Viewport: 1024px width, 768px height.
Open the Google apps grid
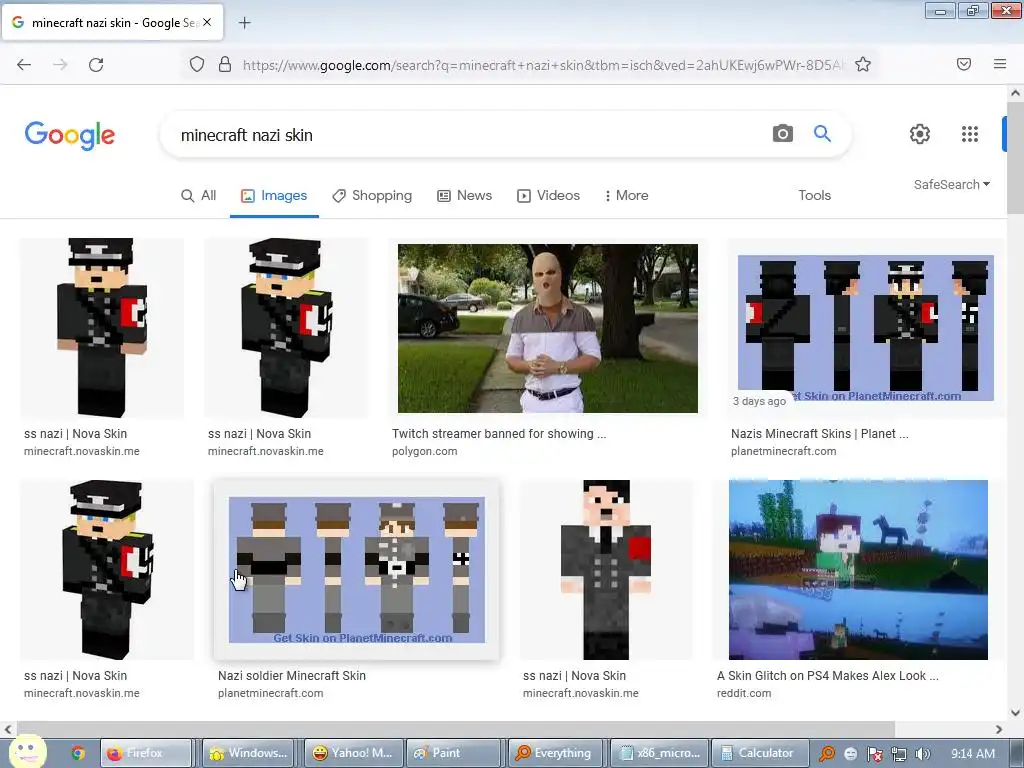point(970,134)
